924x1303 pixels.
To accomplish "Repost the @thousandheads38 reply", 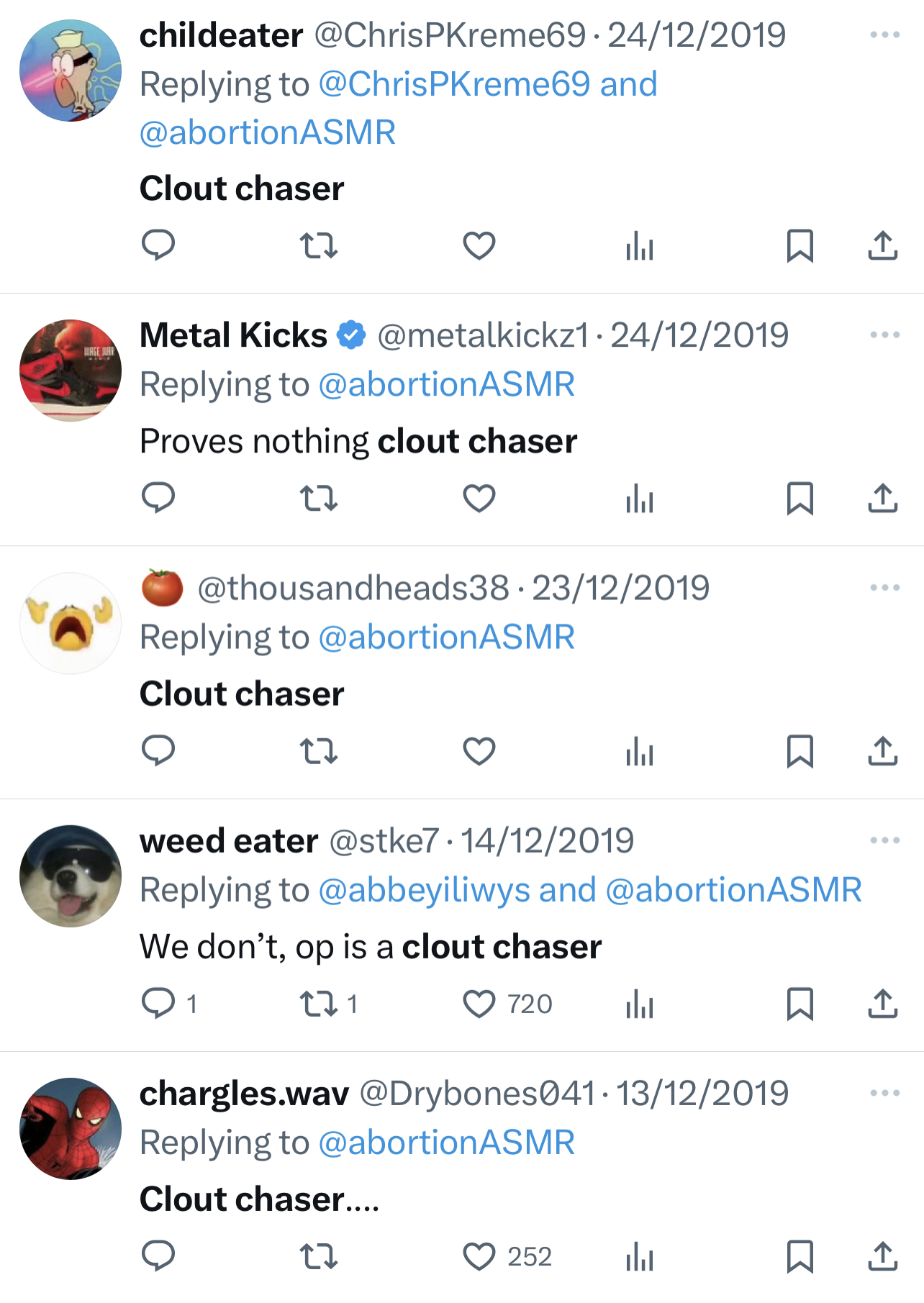I will click(x=318, y=751).
